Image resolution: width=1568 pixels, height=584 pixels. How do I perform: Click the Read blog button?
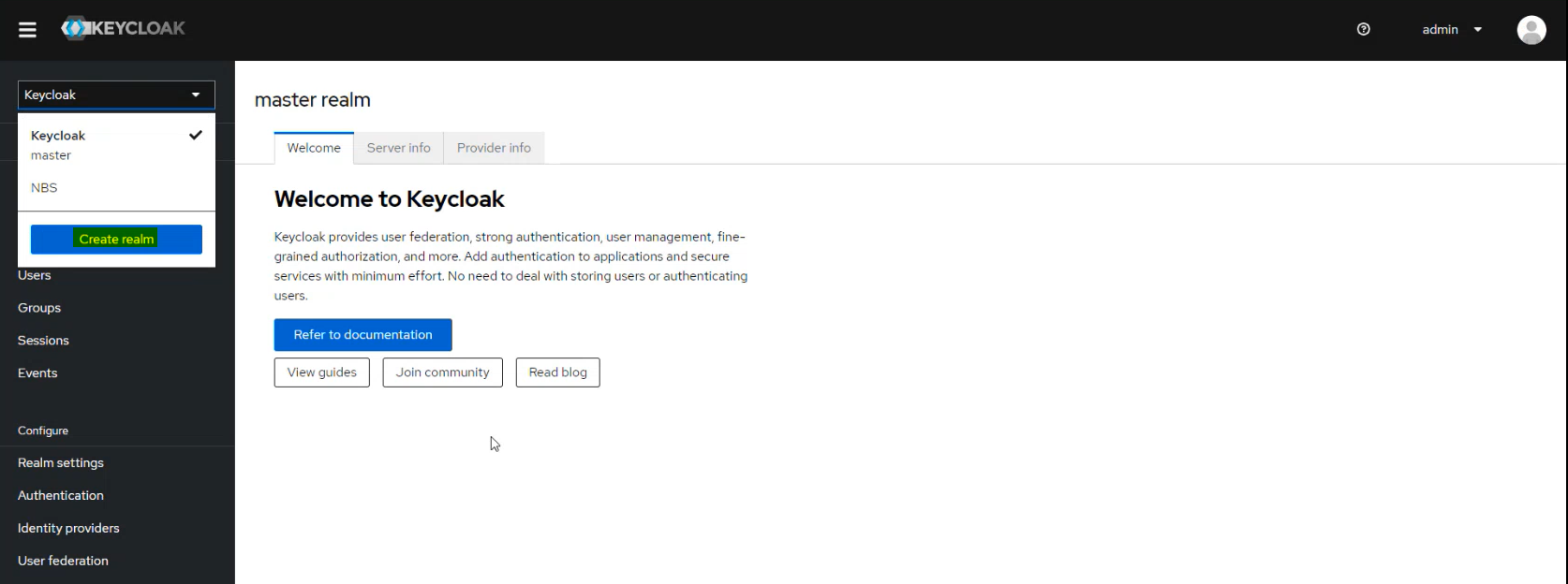click(x=558, y=372)
